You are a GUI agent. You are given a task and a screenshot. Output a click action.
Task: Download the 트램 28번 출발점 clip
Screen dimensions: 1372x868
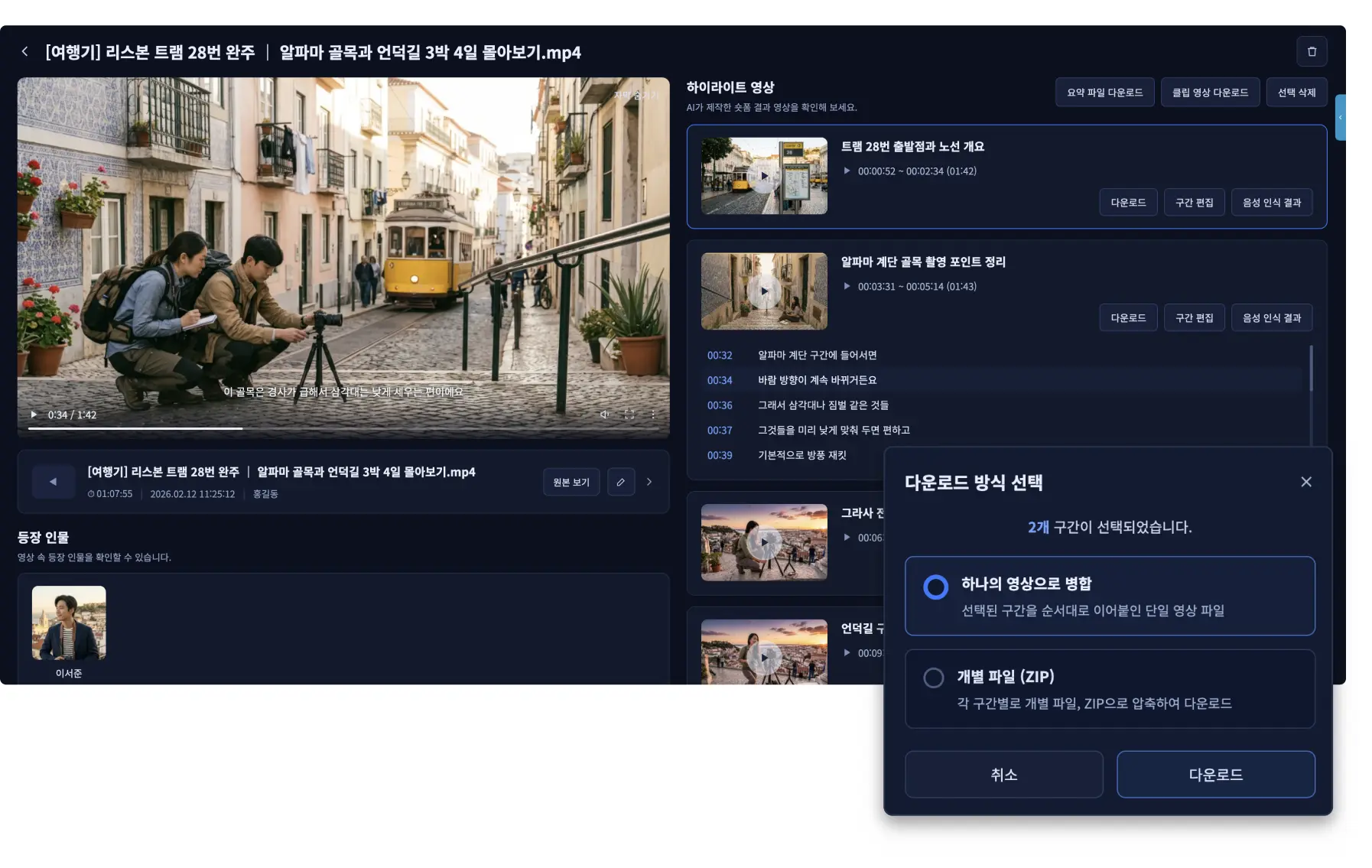[1128, 203]
